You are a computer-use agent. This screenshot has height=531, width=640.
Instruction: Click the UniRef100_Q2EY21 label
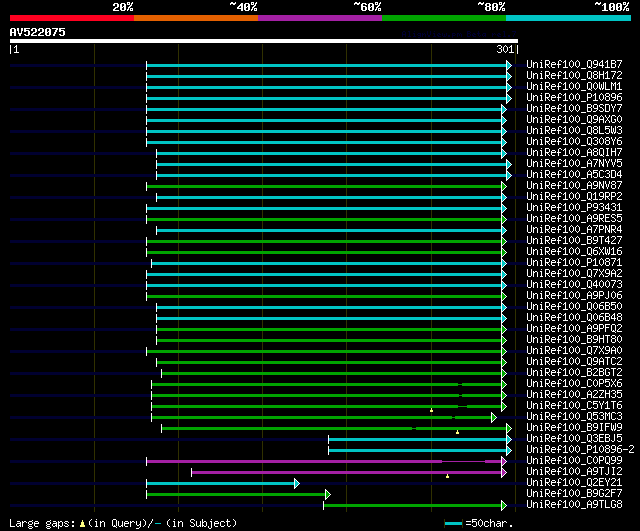click(x=574, y=483)
